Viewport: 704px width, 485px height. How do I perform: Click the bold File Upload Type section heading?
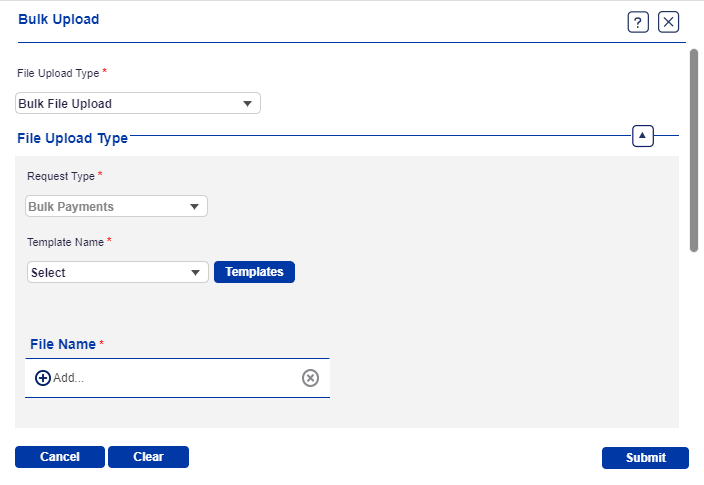coord(72,138)
